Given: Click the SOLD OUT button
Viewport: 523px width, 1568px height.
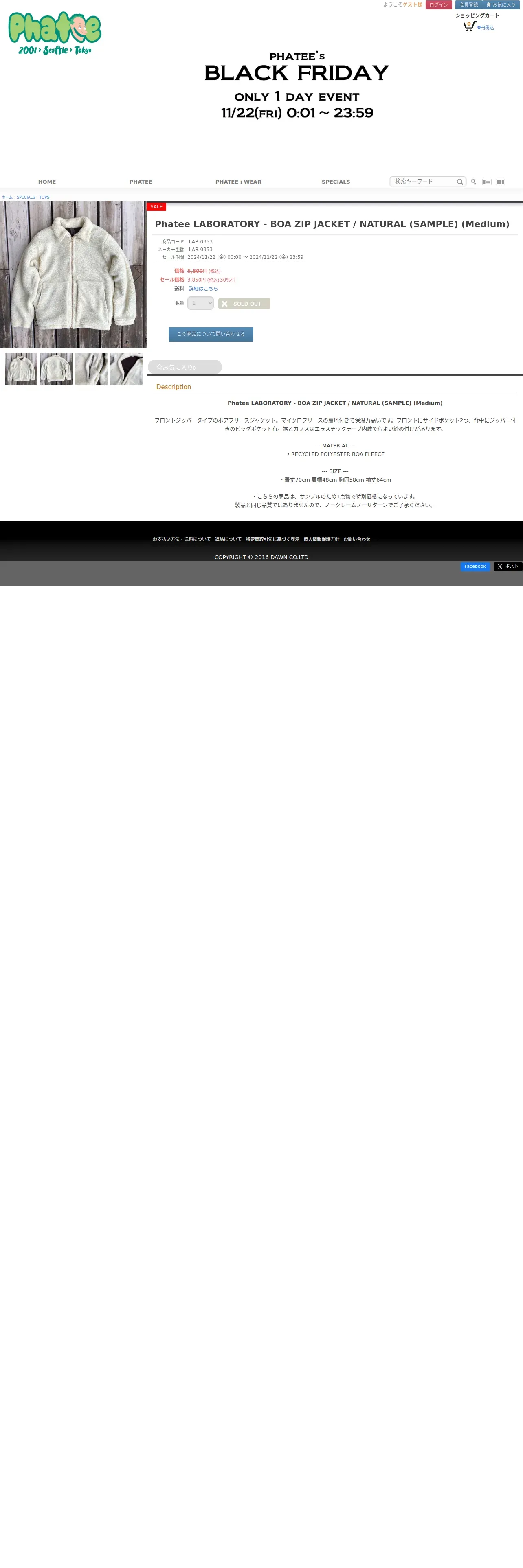Looking at the screenshot, I should 244,304.
